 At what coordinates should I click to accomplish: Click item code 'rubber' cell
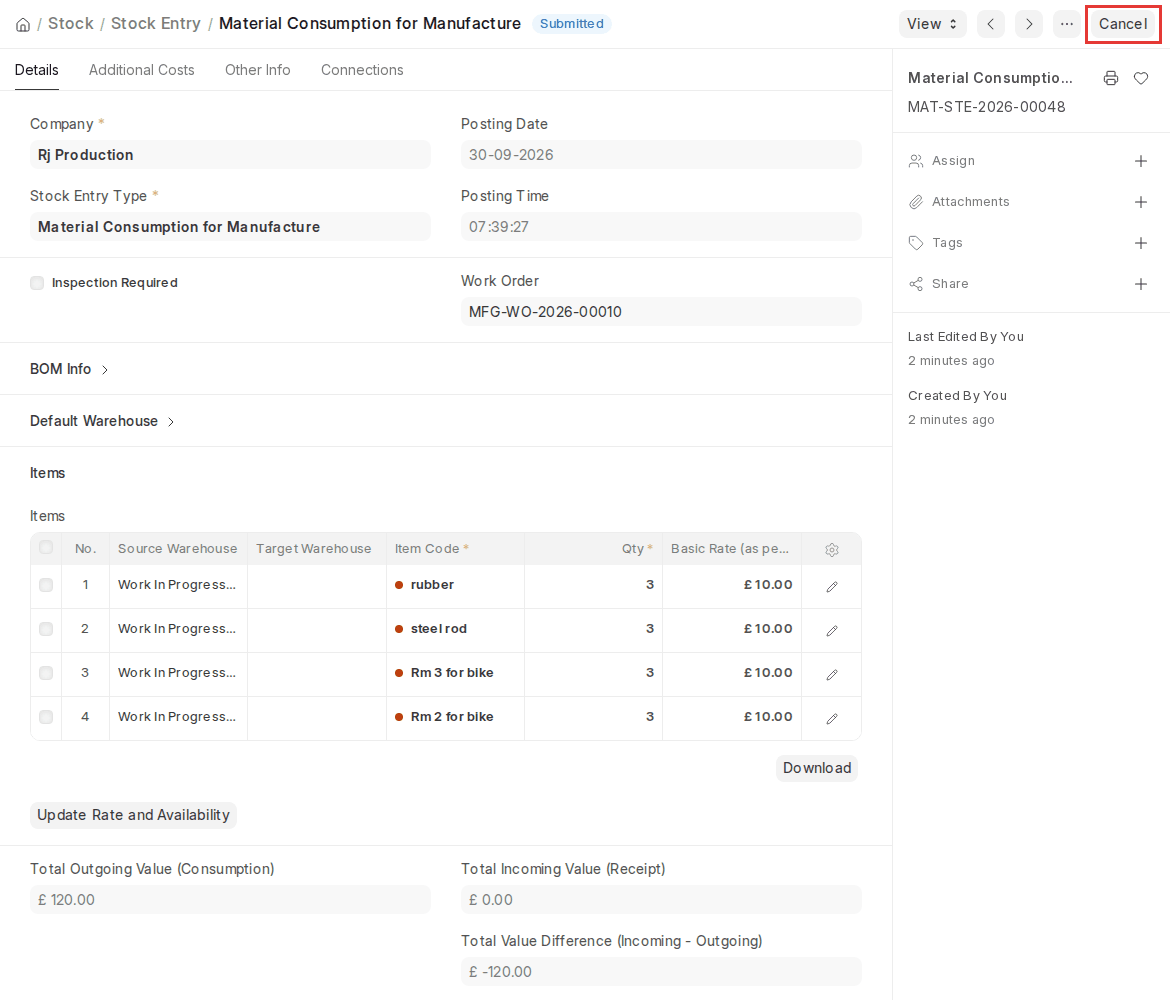click(x=455, y=586)
